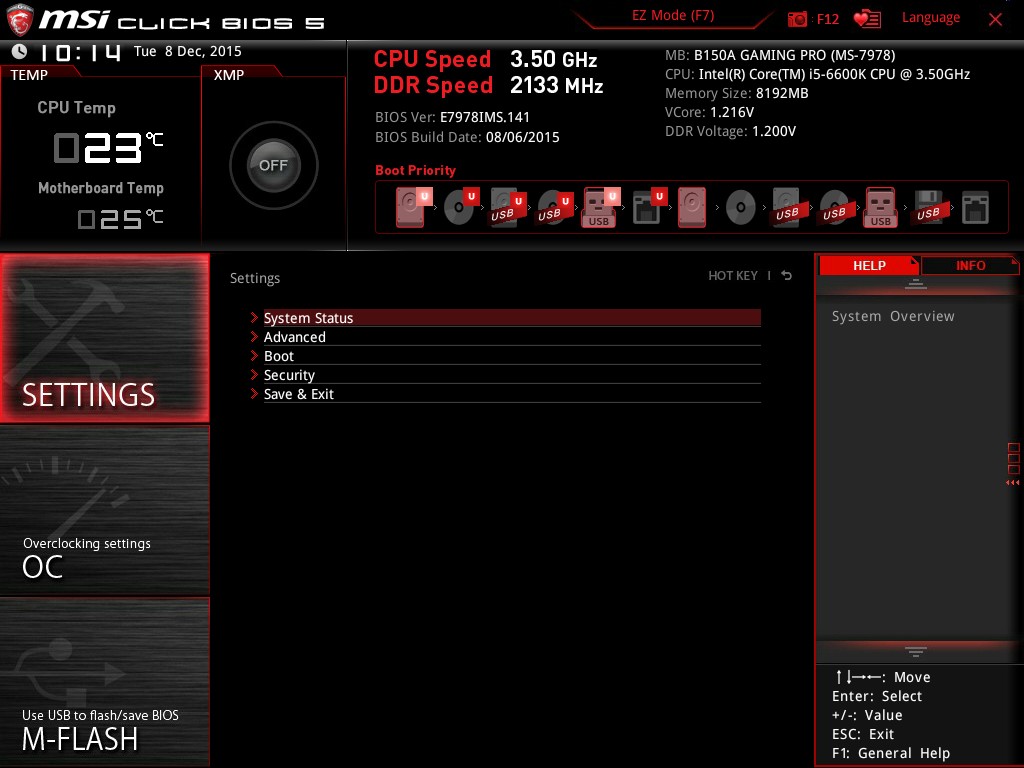The height and width of the screenshot is (768, 1024).
Task: Click the BIOS Ver E7978IMS.141 text
Action: point(453,117)
